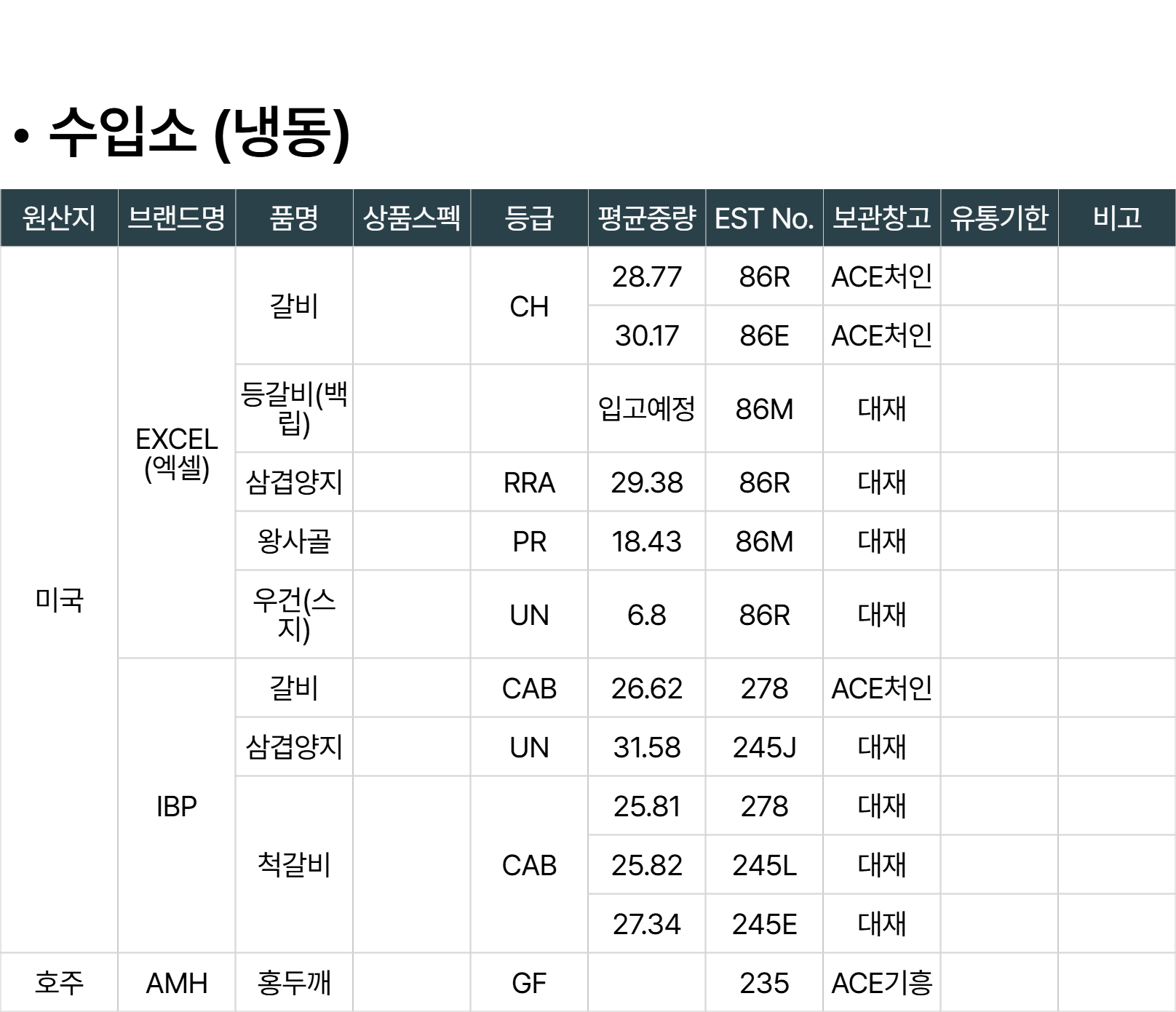Select the 수입소 (냉동) heading
This screenshot has width=1176, height=1012.
coord(199,132)
